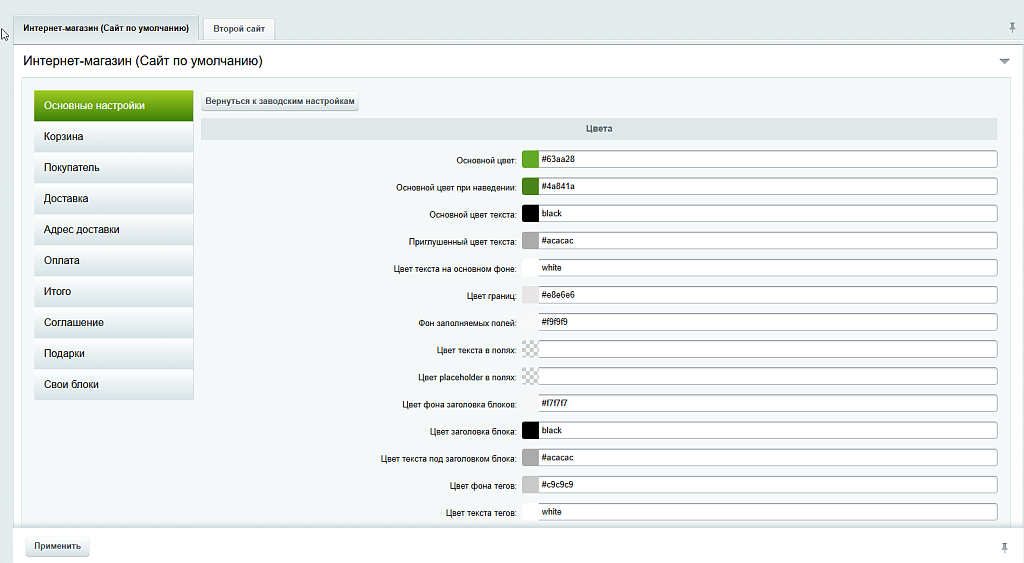Focus the Цвет фона тегов field
The height and width of the screenshot is (563, 1024).
click(768, 485)
